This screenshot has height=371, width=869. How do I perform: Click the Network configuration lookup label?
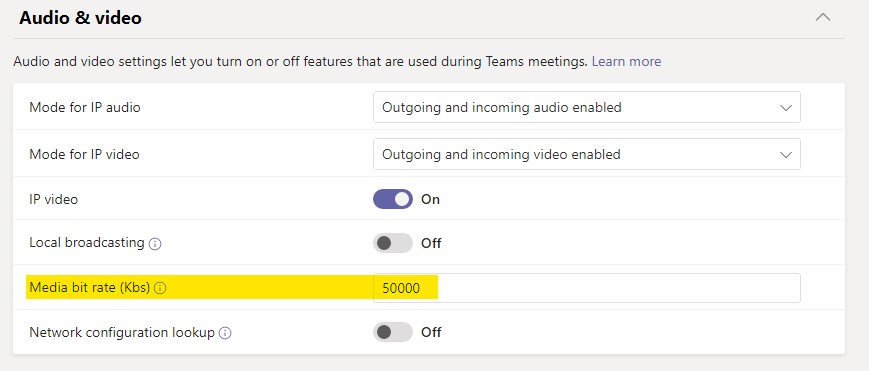tap(122, 332)
